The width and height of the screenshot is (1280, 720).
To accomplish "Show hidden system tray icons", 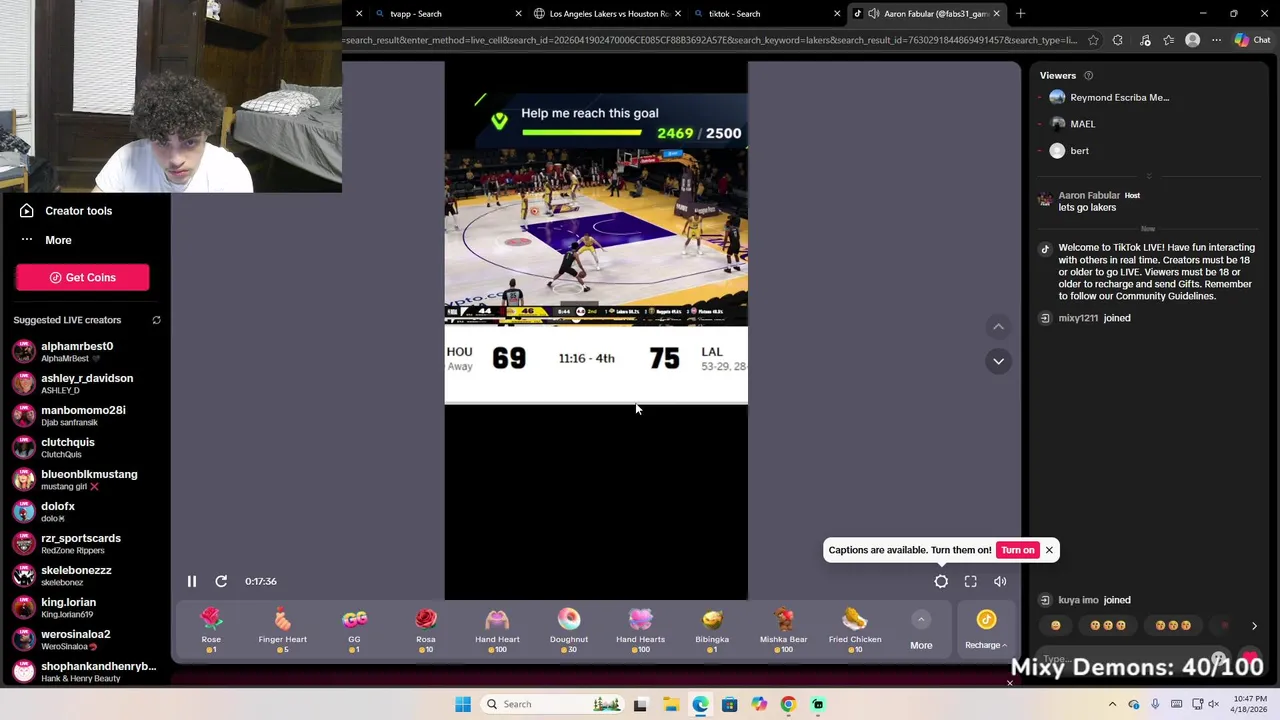I will [x=1112, y=704].
